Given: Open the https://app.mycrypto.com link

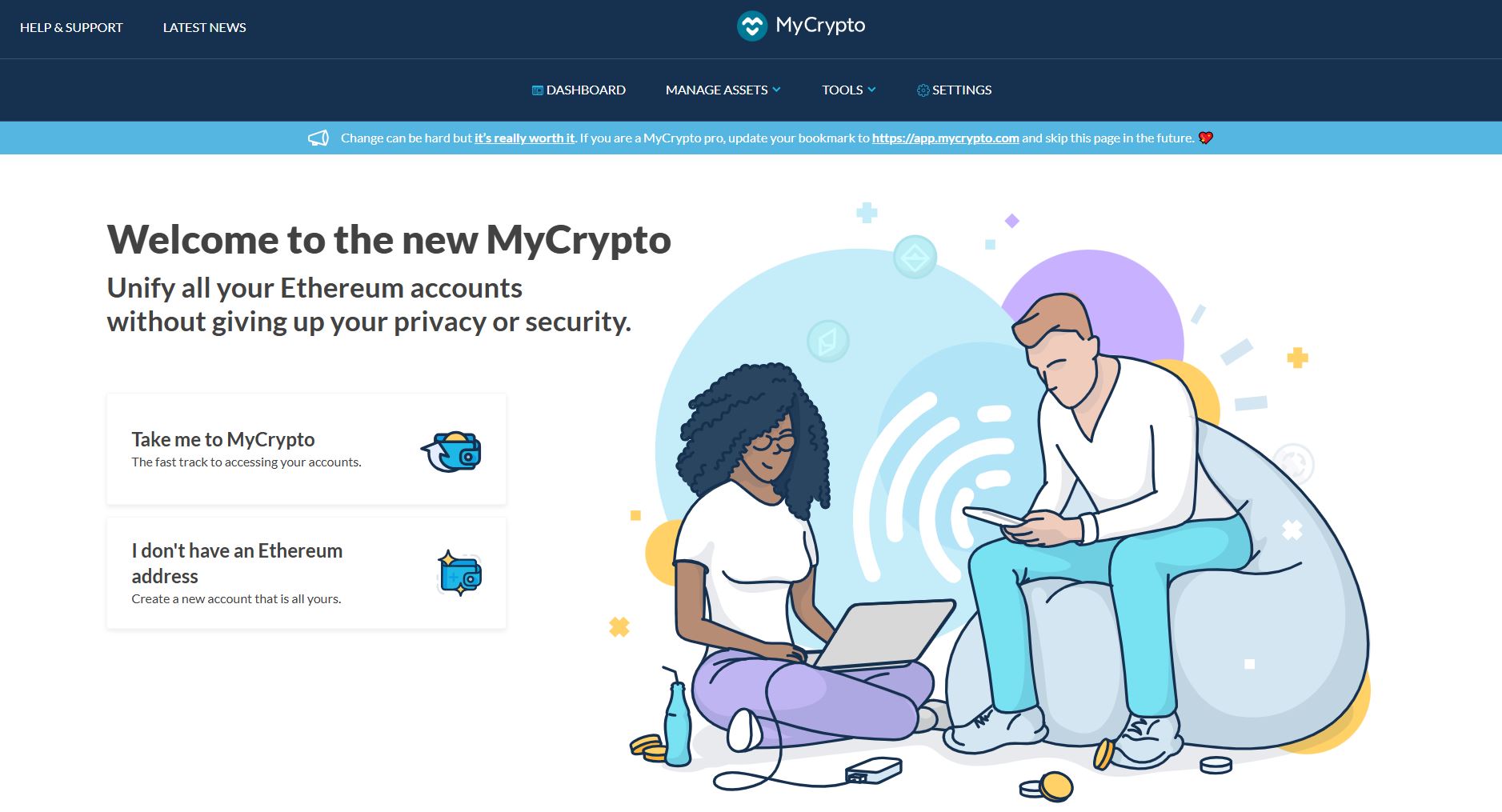Looking at the screenshot, I should 946,138.
